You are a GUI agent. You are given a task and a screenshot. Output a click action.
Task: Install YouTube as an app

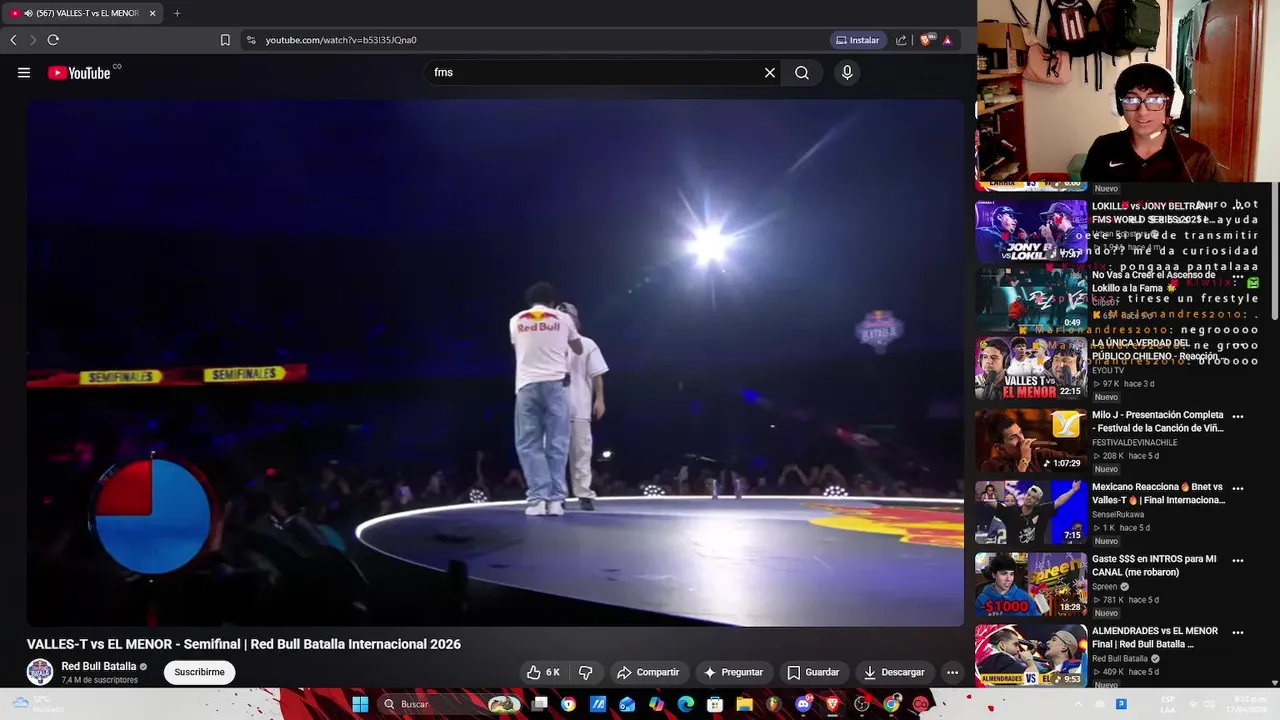[x=858, y=40]
